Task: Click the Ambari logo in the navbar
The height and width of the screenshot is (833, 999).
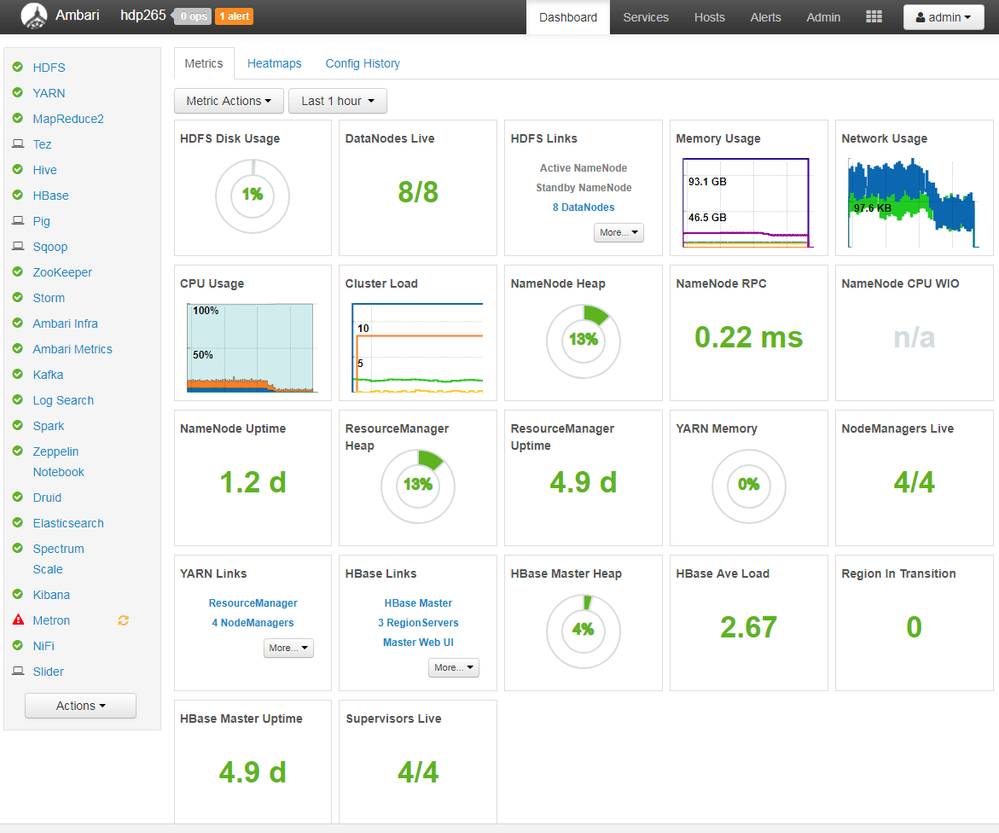Action: click(x=34, y=16)
